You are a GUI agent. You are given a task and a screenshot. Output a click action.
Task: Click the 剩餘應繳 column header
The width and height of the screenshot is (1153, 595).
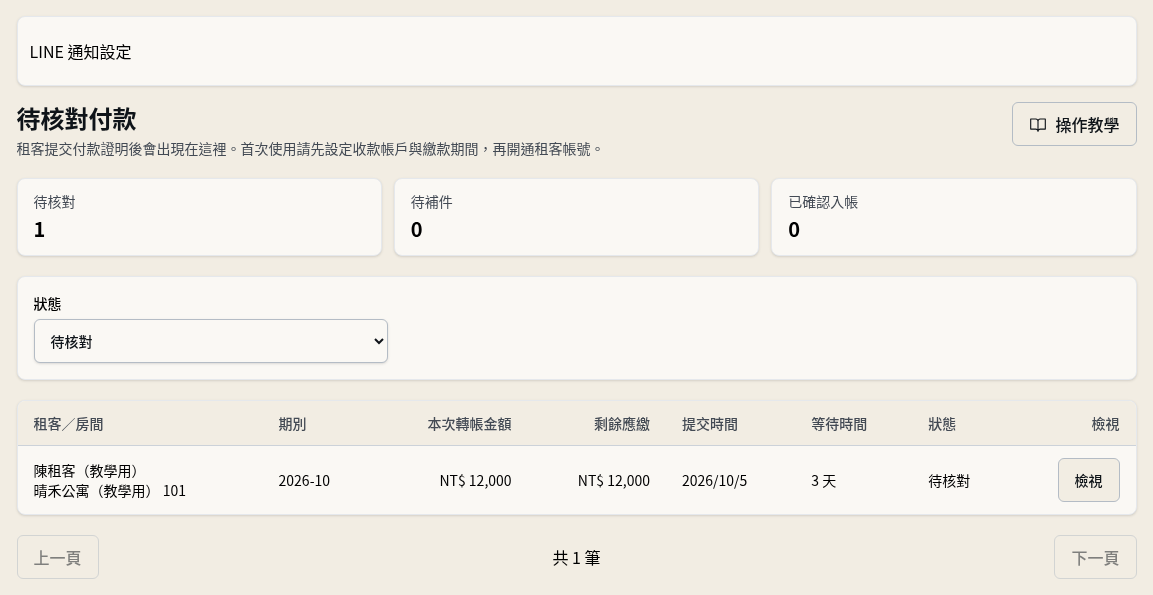(x=622, y=424)
